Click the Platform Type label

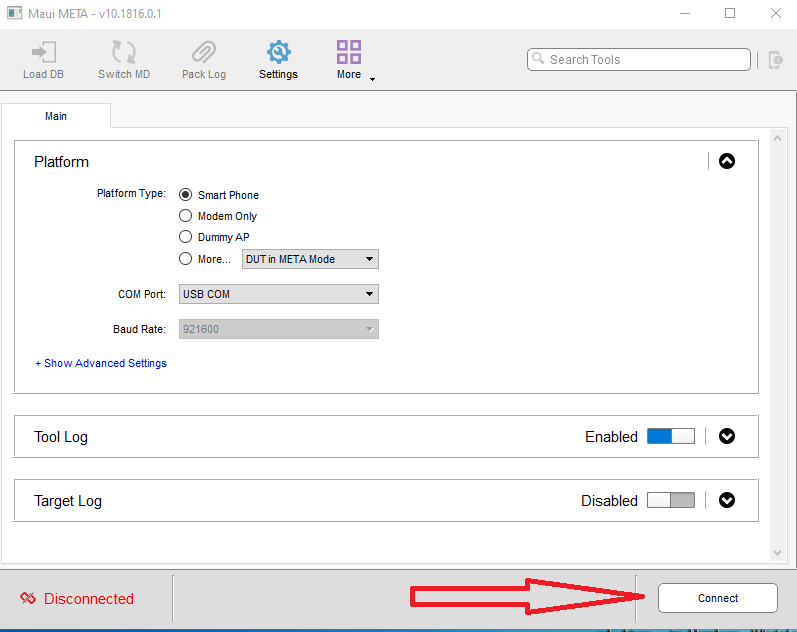tap(131, 193)
